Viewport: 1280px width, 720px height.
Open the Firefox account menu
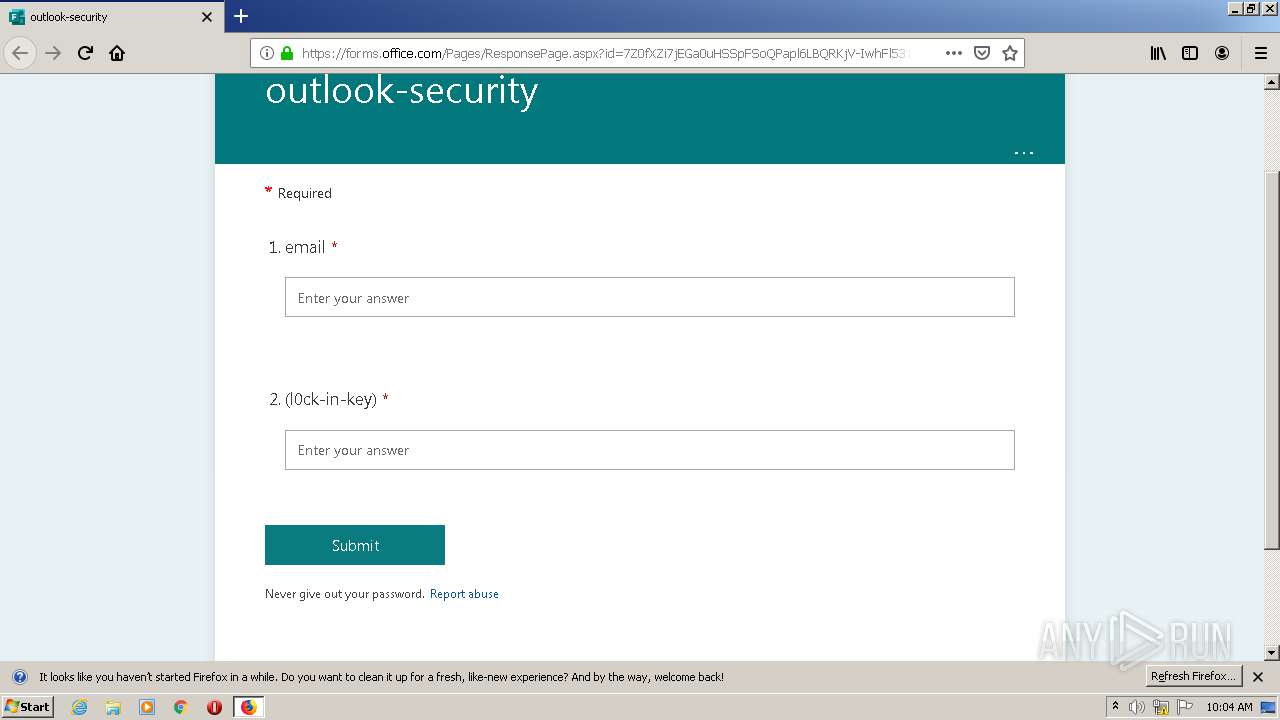(x=1222, y=53)
